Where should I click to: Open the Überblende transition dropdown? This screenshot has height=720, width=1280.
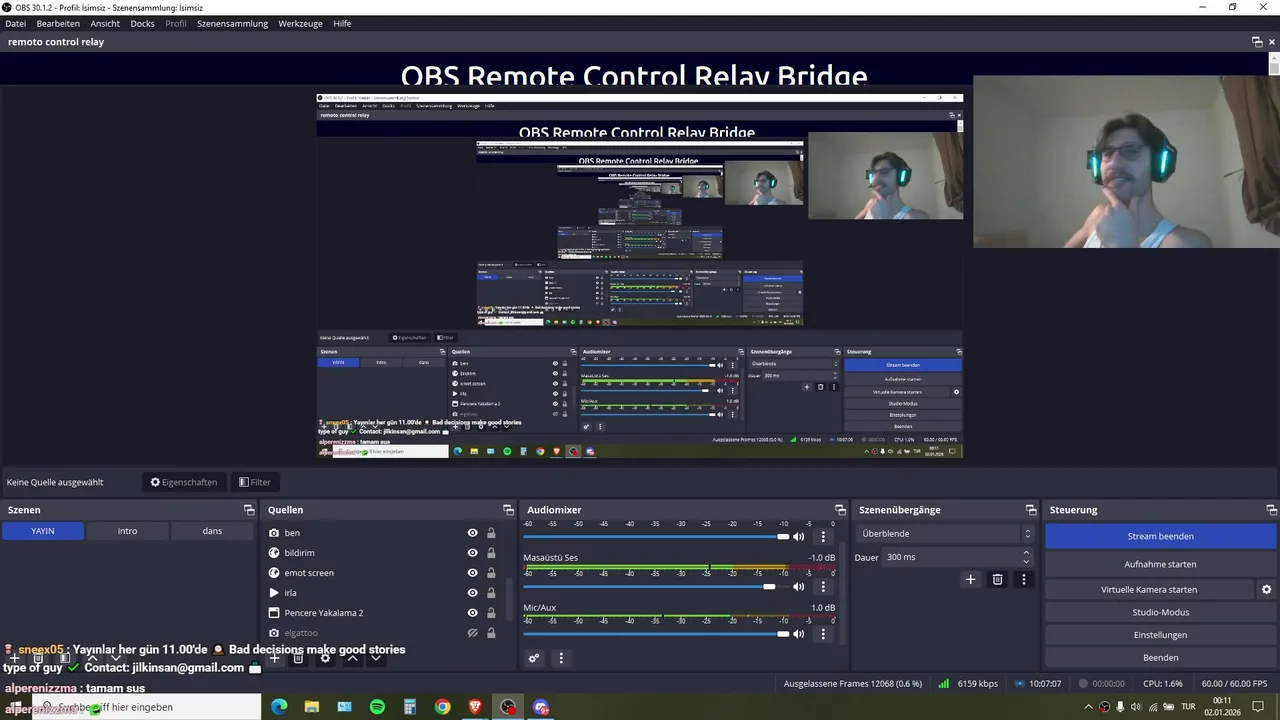pos(944,534)
